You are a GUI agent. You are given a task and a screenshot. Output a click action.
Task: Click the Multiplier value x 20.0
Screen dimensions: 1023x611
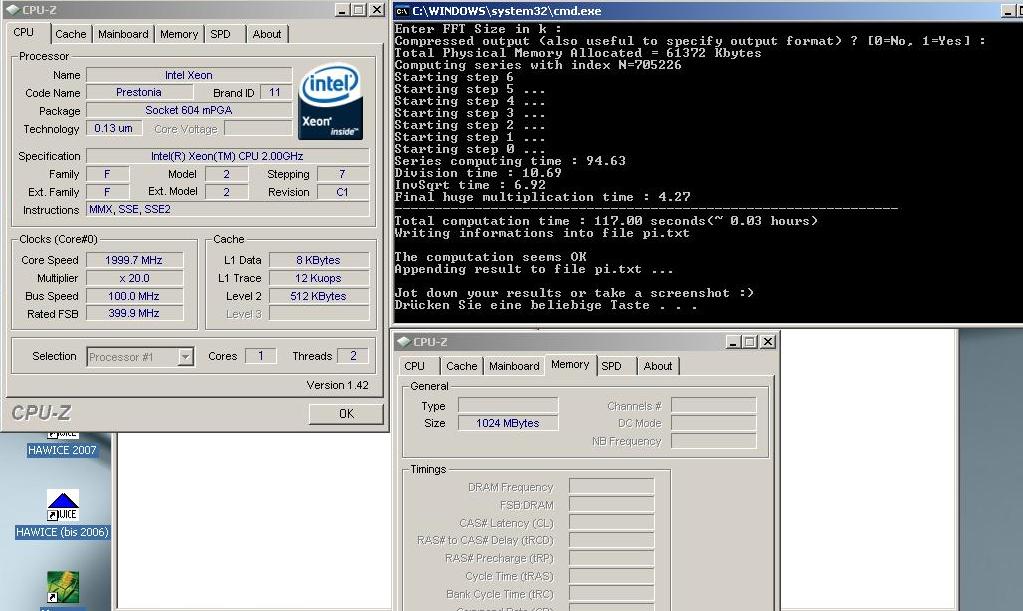coord(134,278)
